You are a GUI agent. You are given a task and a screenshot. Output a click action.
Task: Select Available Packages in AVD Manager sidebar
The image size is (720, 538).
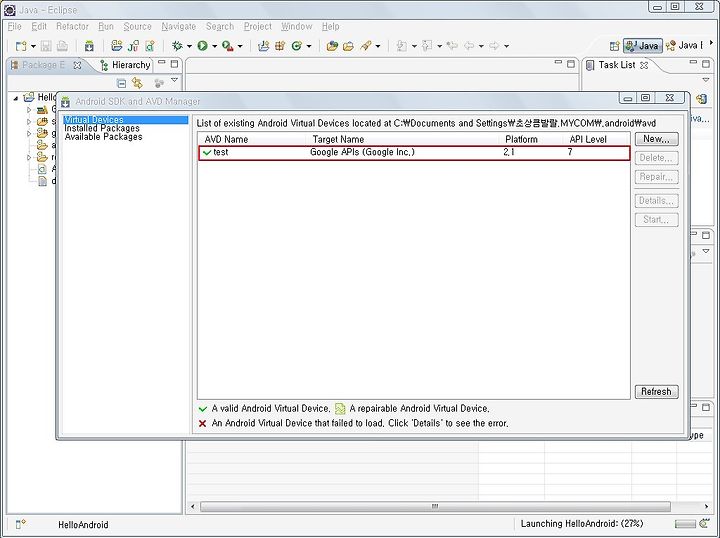[103, 137]
